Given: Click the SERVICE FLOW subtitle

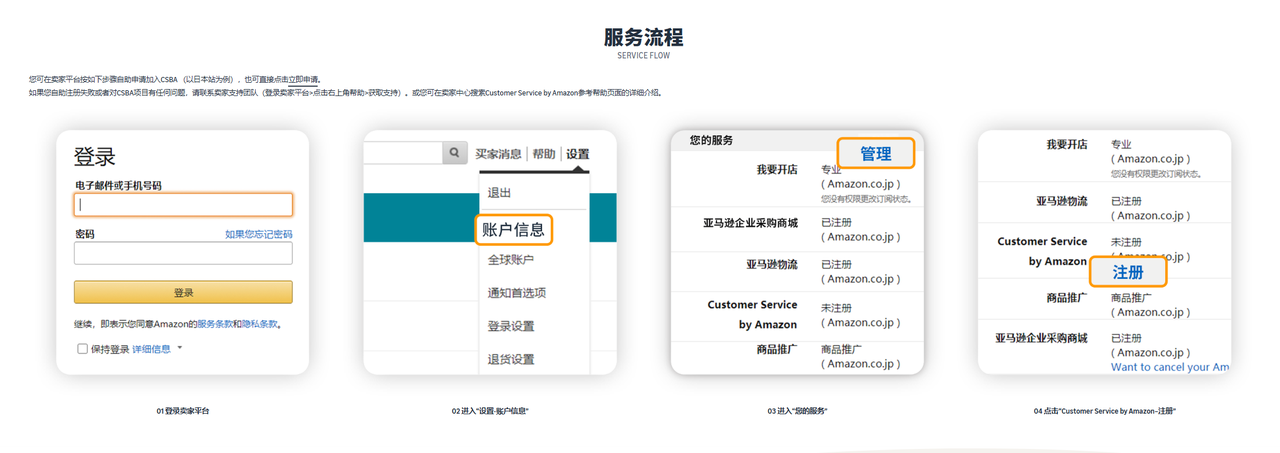Looking at the screenshot, I should (644, 56).
